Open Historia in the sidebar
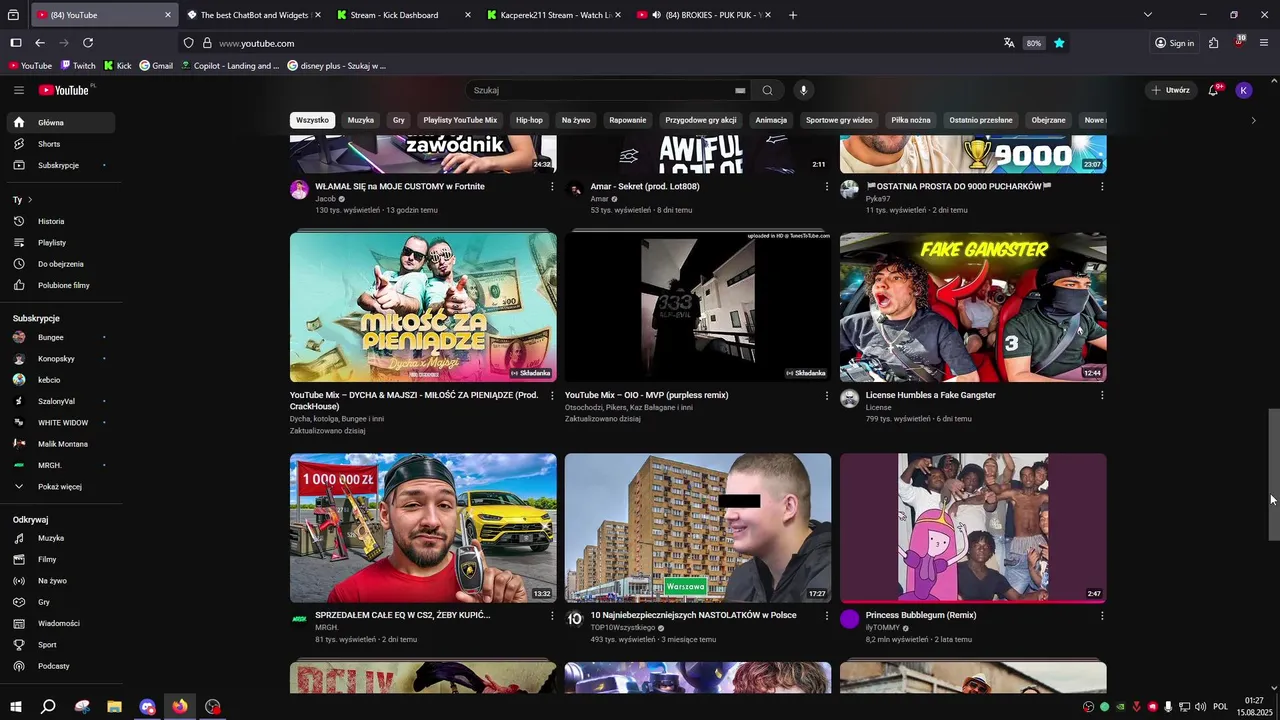The height and width of the screenshot is (720, 1280). pyautogui.click(x=60, y=221)
